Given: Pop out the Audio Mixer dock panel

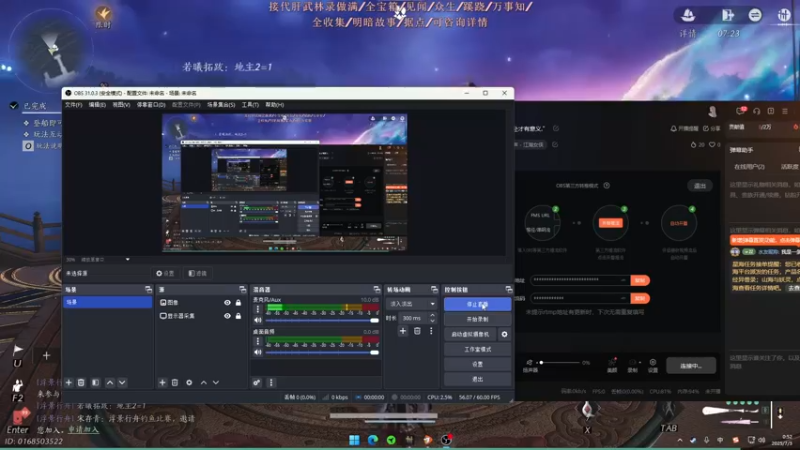Looking at the screenshot, I should pos(377,289).
